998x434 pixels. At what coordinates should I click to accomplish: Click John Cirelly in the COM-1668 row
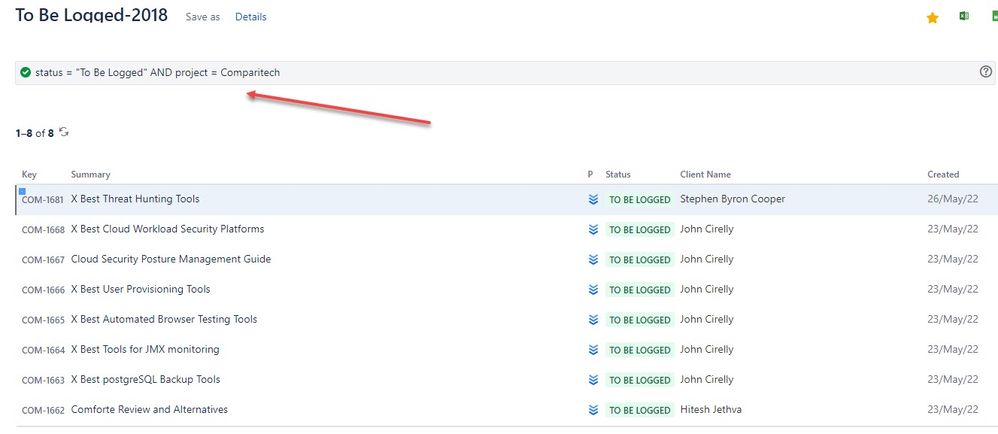[706, 229]
